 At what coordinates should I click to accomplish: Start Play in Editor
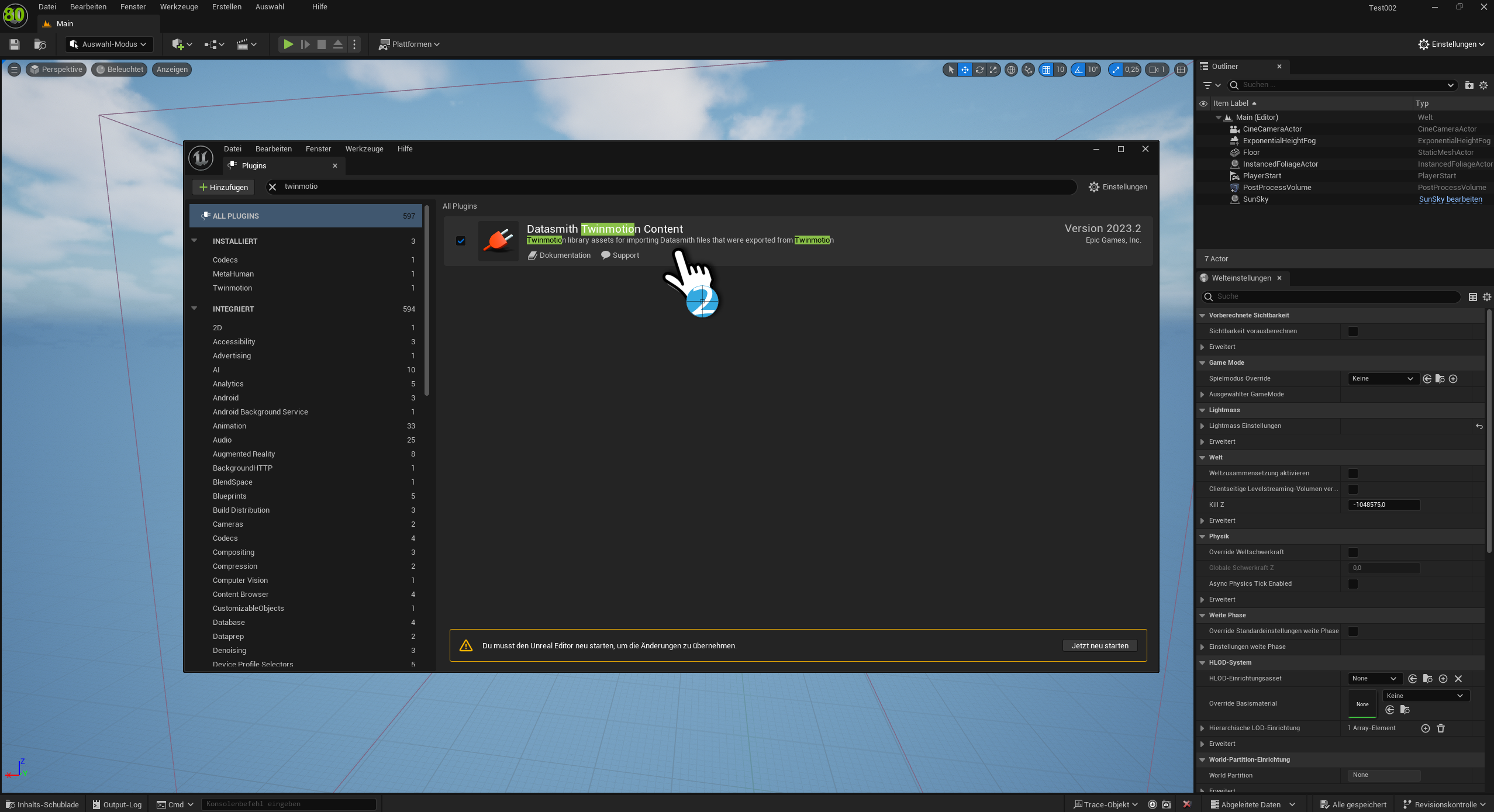coord(288,44)
